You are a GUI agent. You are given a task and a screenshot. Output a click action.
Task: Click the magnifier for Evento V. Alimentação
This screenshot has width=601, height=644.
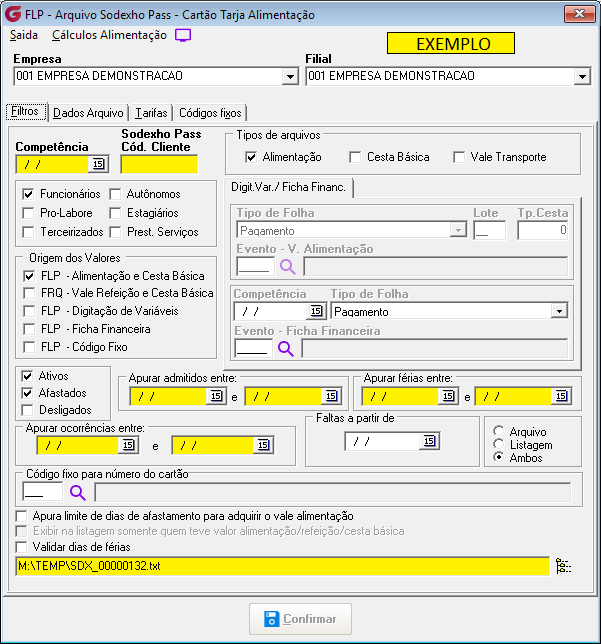288,267
